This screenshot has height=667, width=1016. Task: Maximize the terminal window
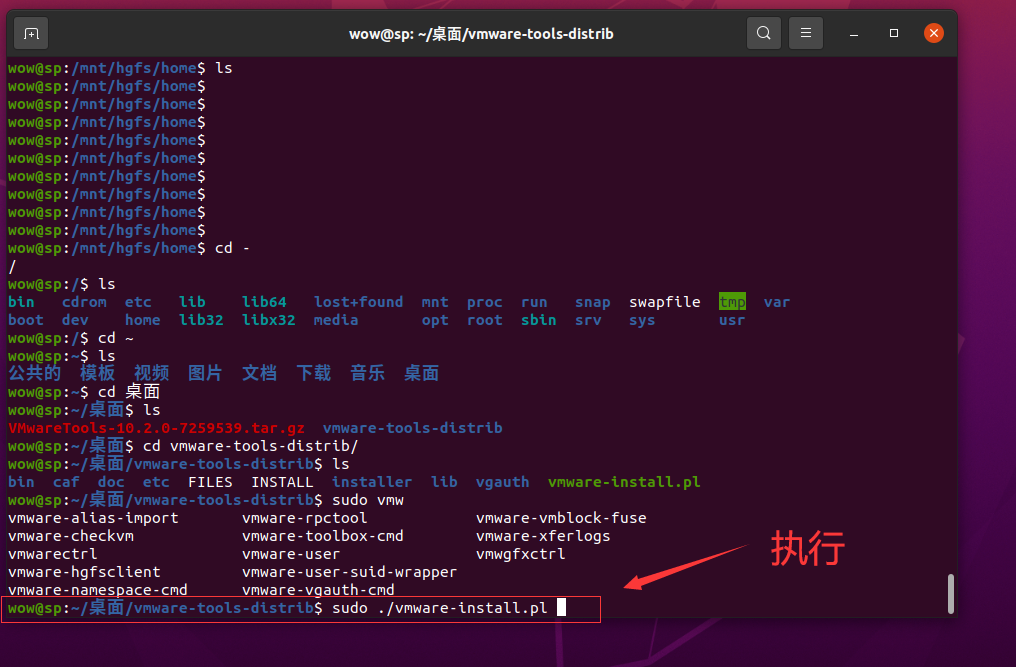pyautogui.click(x=894, y=33)
